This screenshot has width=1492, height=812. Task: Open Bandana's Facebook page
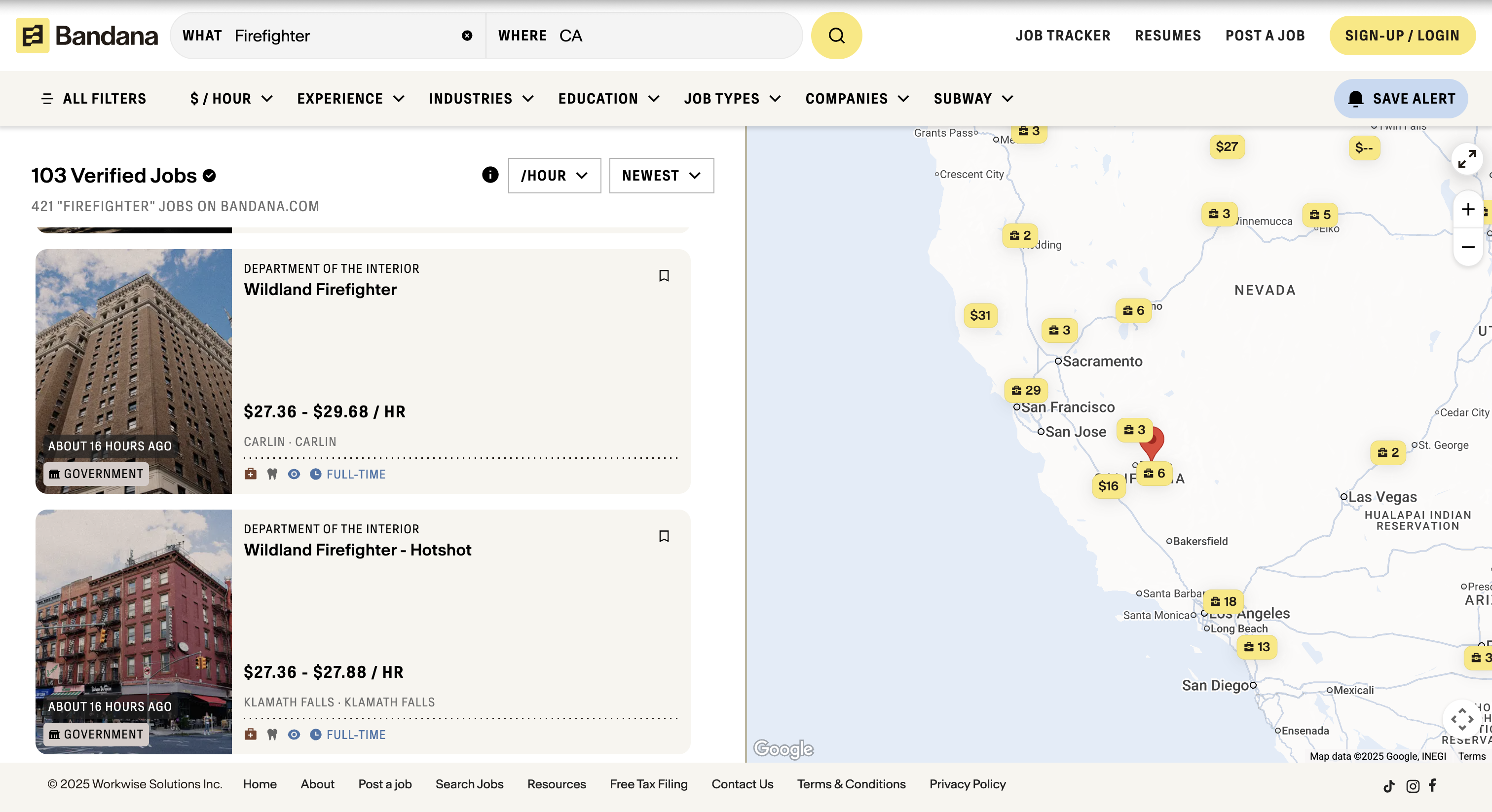(x=1432, y=785)
